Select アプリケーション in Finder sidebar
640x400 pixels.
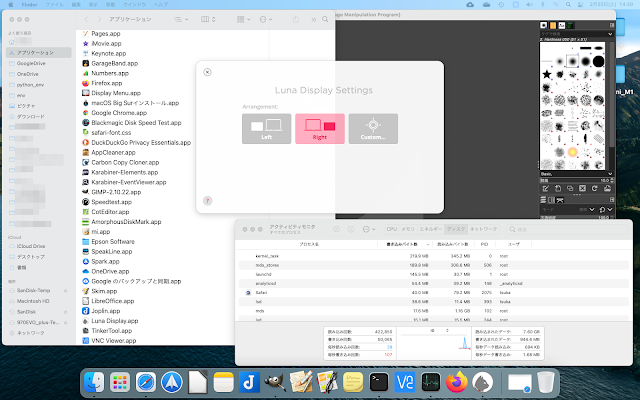(x=39, y=53)
